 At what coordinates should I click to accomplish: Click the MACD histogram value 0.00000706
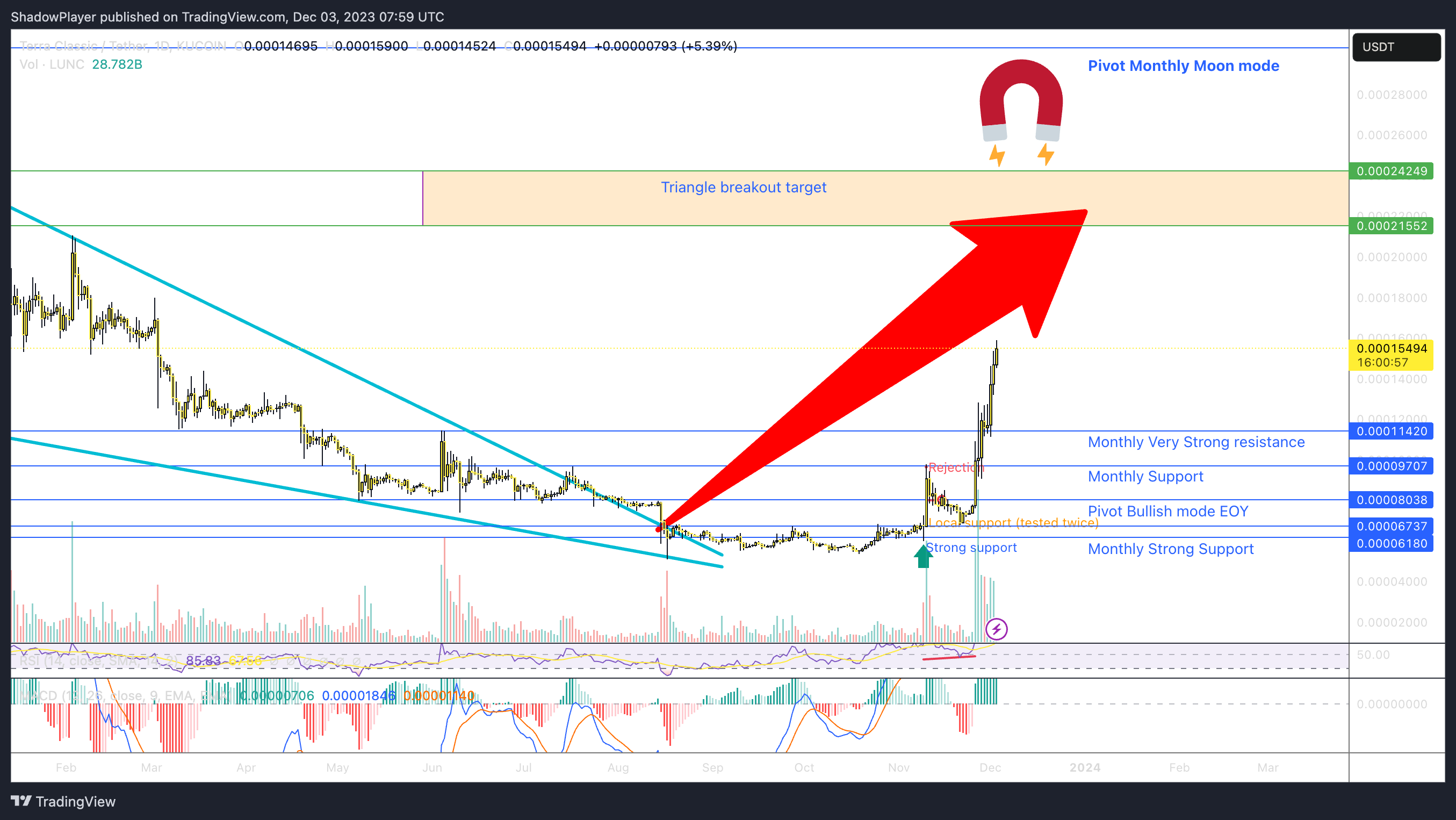pos(276,696)
